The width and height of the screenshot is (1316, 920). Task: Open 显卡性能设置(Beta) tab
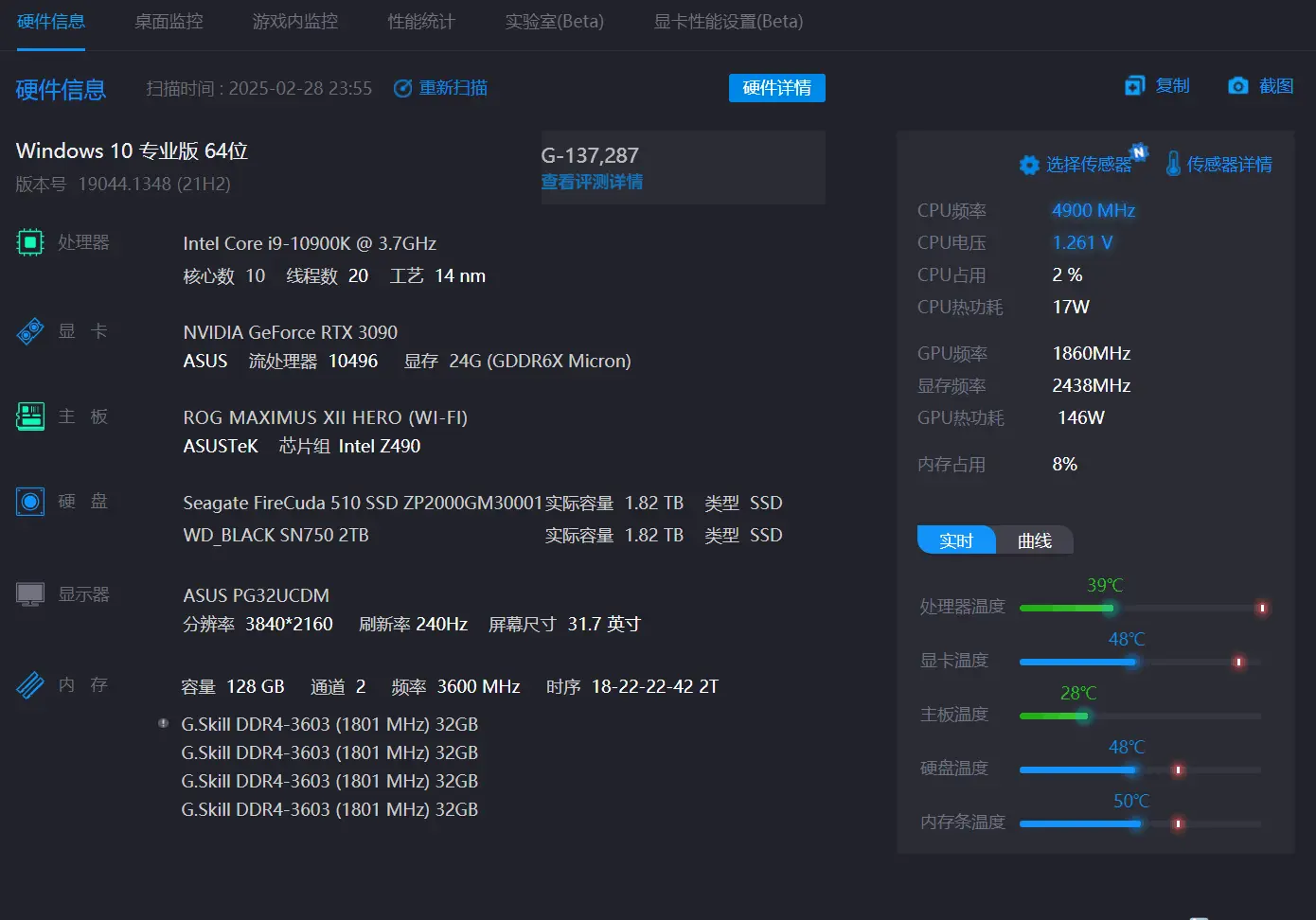pos(729,21)
